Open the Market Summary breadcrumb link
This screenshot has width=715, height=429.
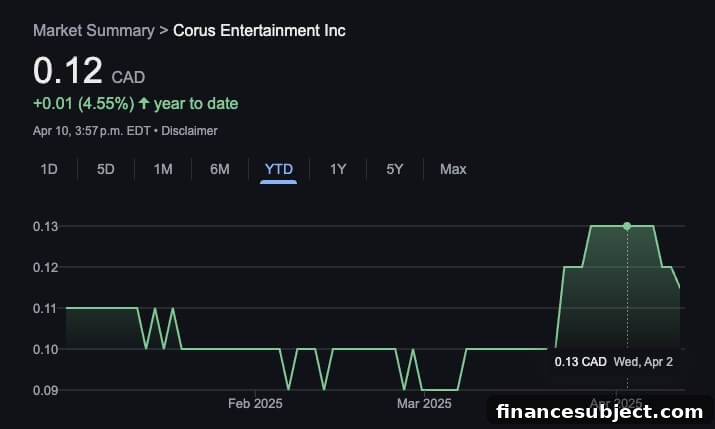point(93,31)
